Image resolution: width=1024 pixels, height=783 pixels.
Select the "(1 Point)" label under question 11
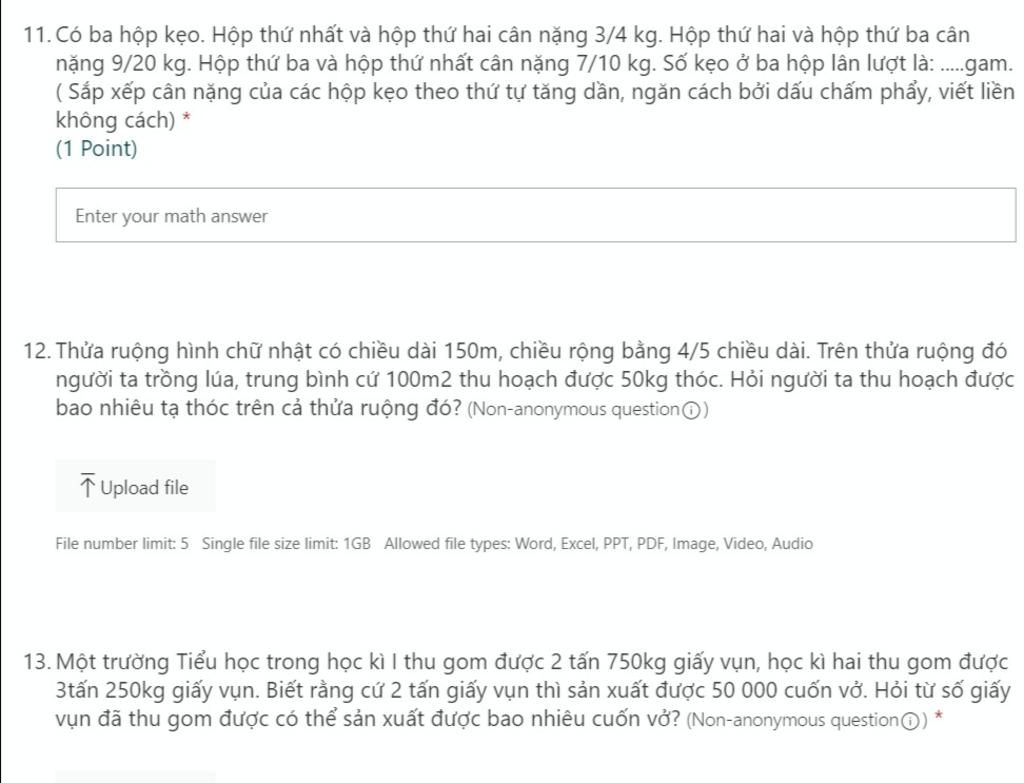96,149
